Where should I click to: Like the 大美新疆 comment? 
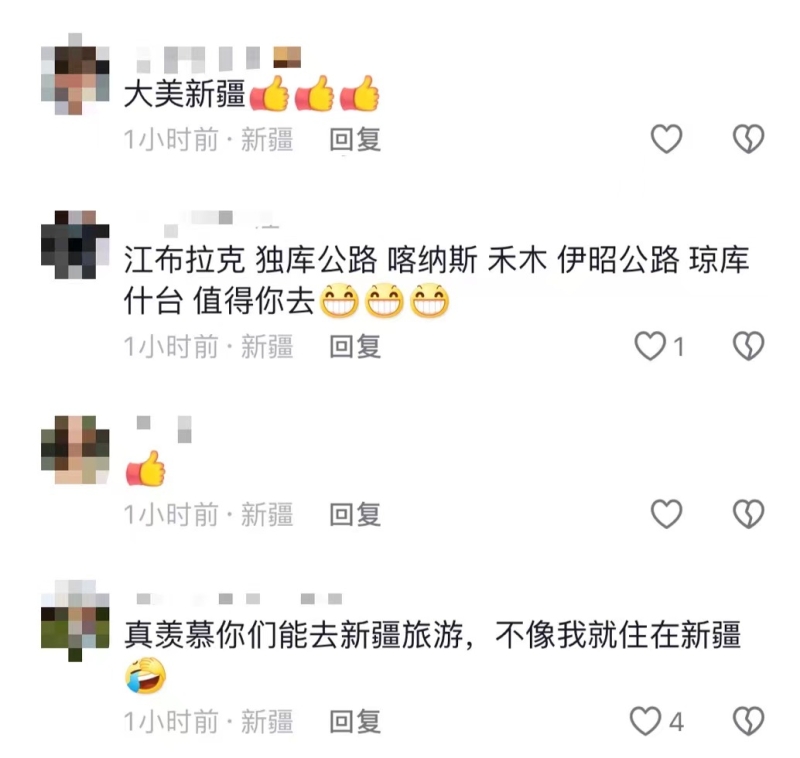point(666,139)
